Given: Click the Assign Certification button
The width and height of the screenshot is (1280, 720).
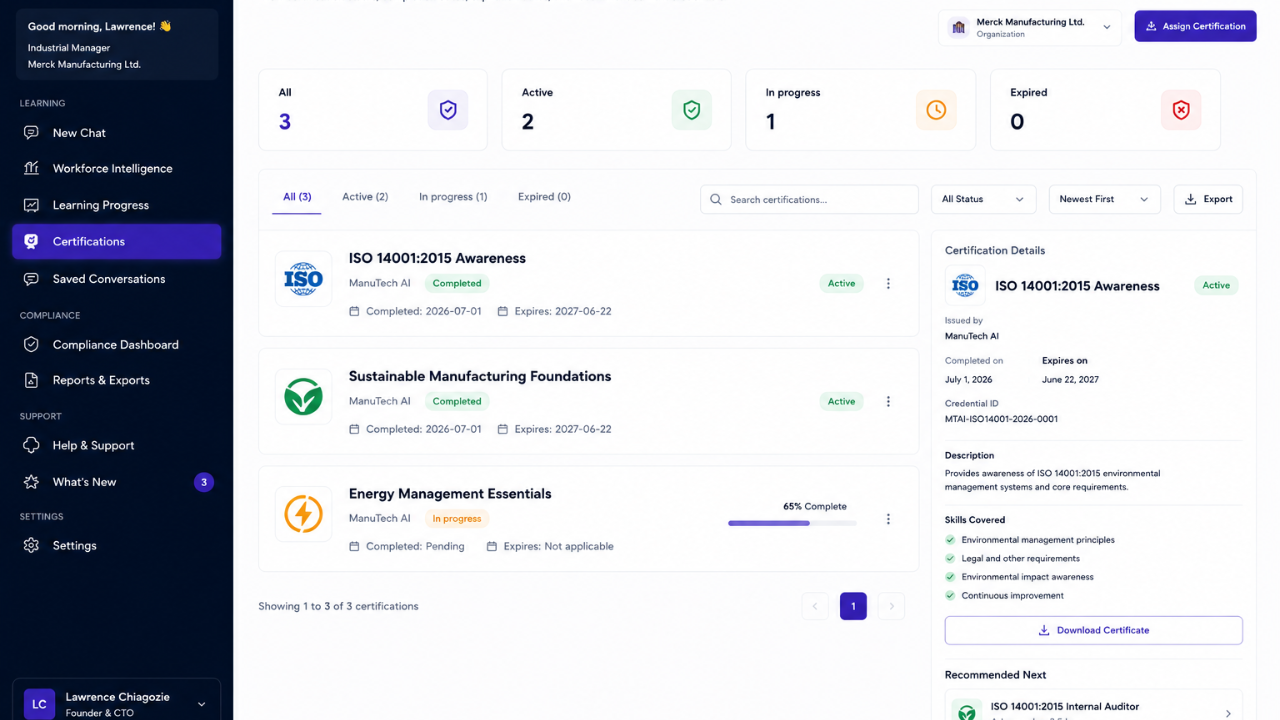Looking at the screenshot, I should tap(1195, 26).
